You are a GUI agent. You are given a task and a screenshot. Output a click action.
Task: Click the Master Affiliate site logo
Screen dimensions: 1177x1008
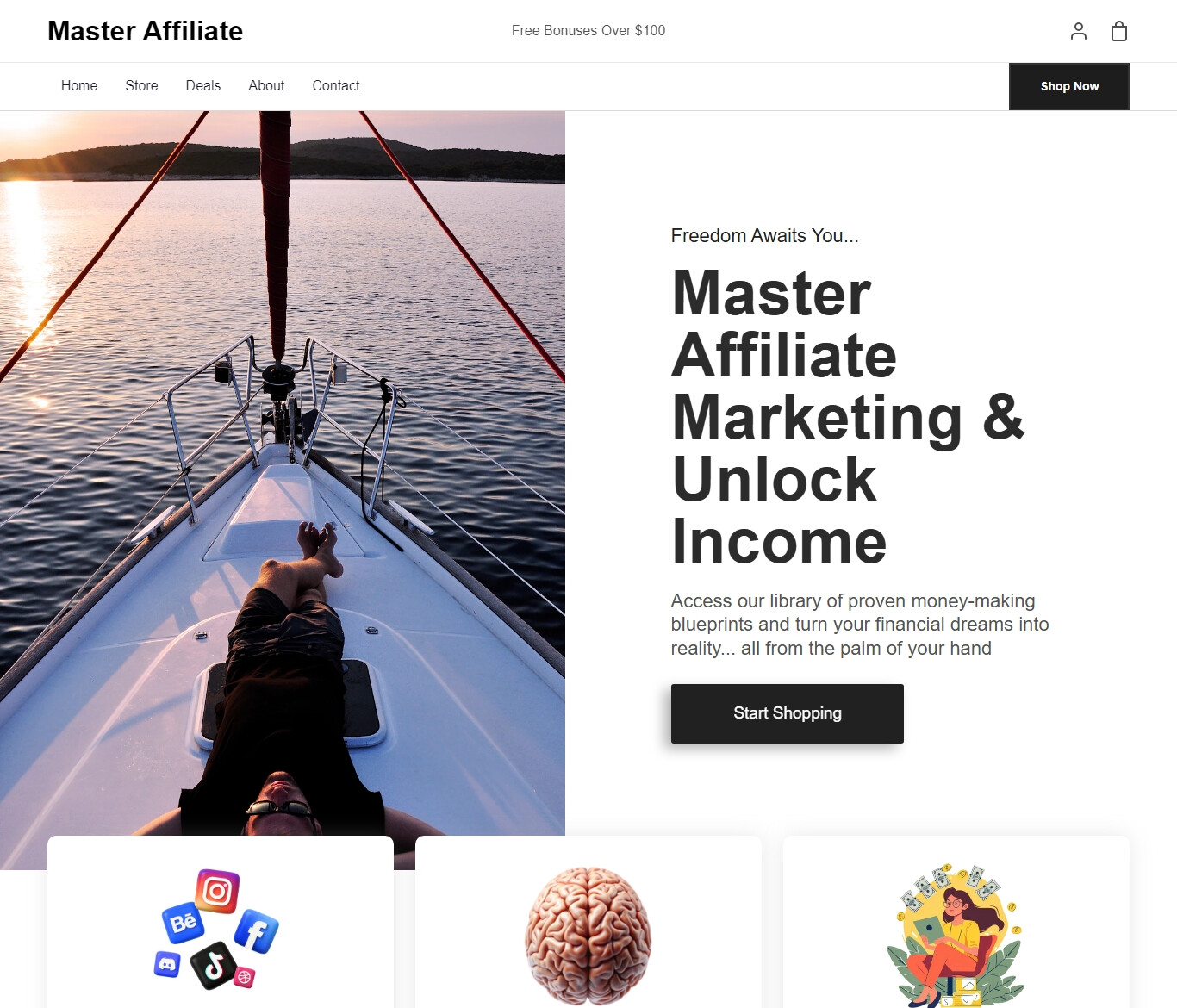click(x=146, y=31)
